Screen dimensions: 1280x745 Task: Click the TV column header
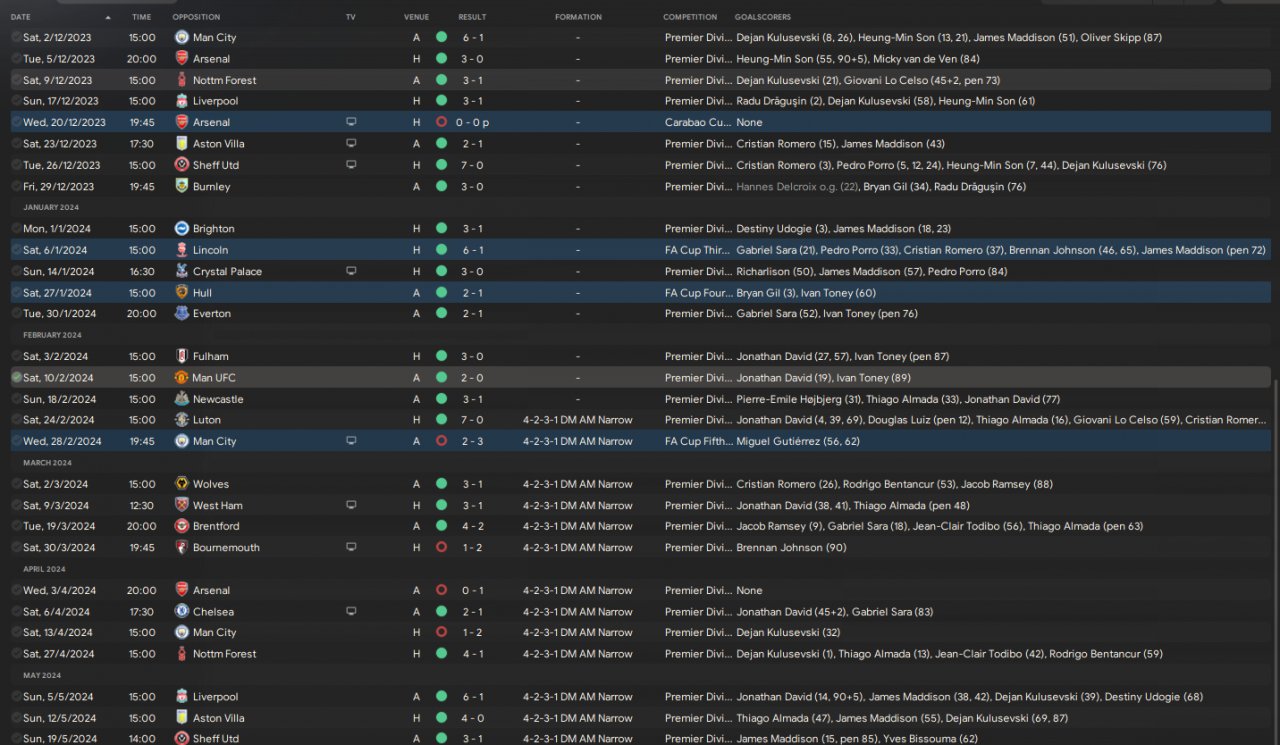point(350,17)
